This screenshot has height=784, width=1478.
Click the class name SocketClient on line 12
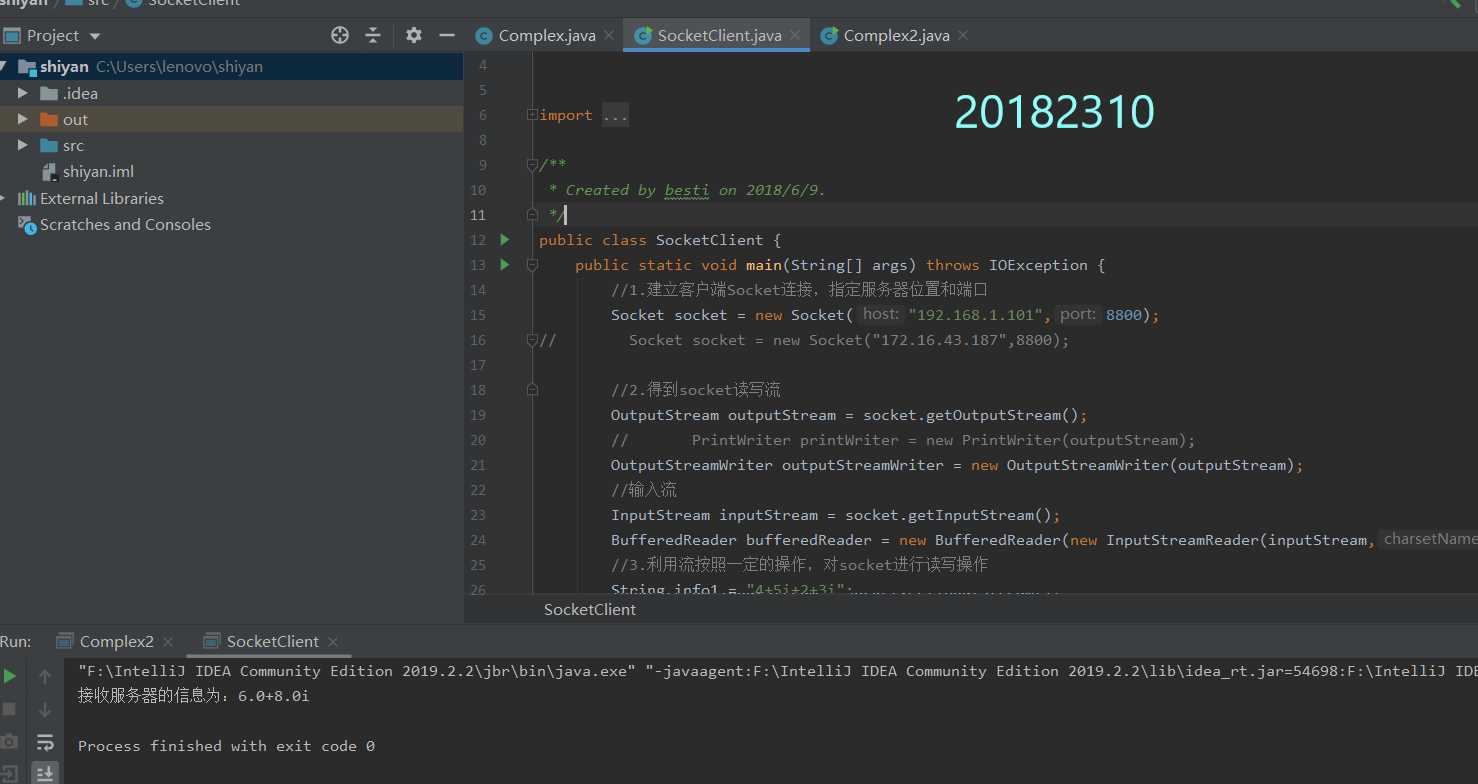709,240
